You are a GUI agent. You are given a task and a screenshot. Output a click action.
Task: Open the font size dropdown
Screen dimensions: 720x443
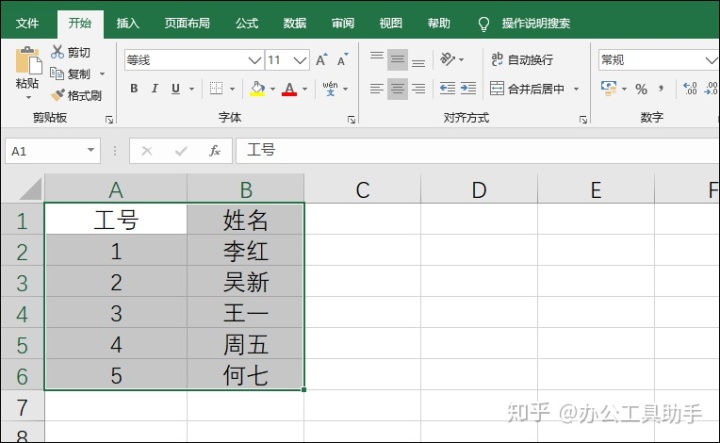[x=300, y=60]
